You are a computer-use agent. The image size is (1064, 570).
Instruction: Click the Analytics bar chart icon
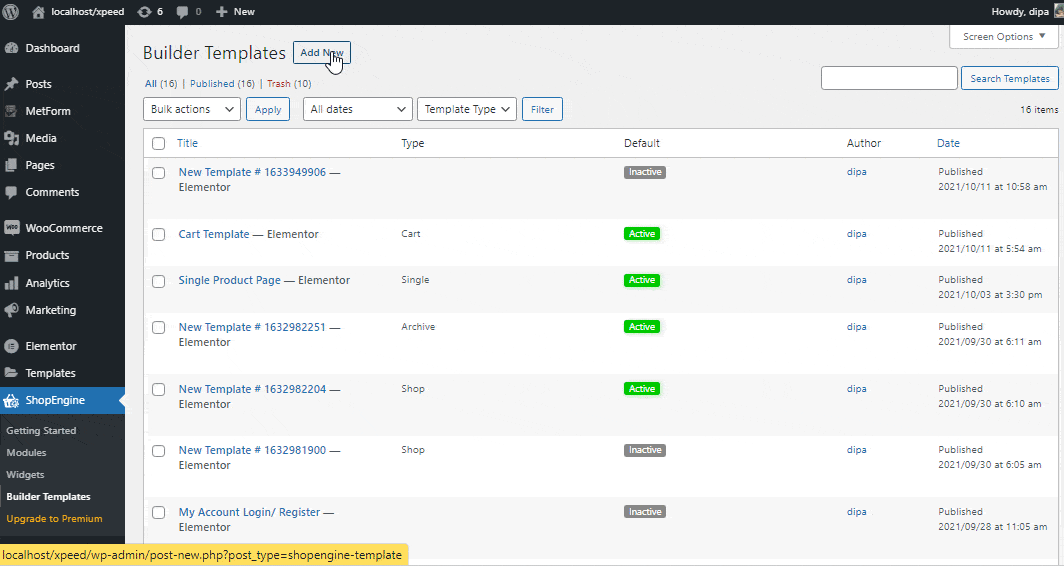pyautogui.click(x=12, y=283)
